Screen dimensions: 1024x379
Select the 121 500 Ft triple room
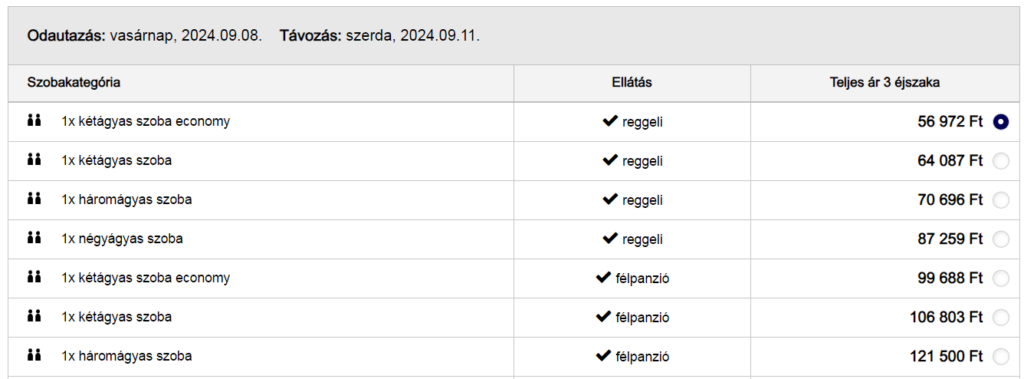click(x=1000, y=357)
